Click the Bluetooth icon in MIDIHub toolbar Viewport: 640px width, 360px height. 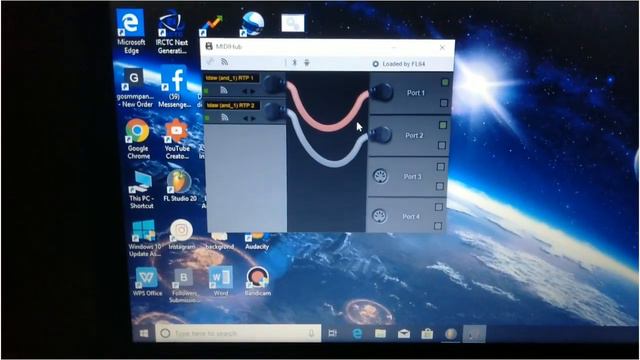point(294,62)
